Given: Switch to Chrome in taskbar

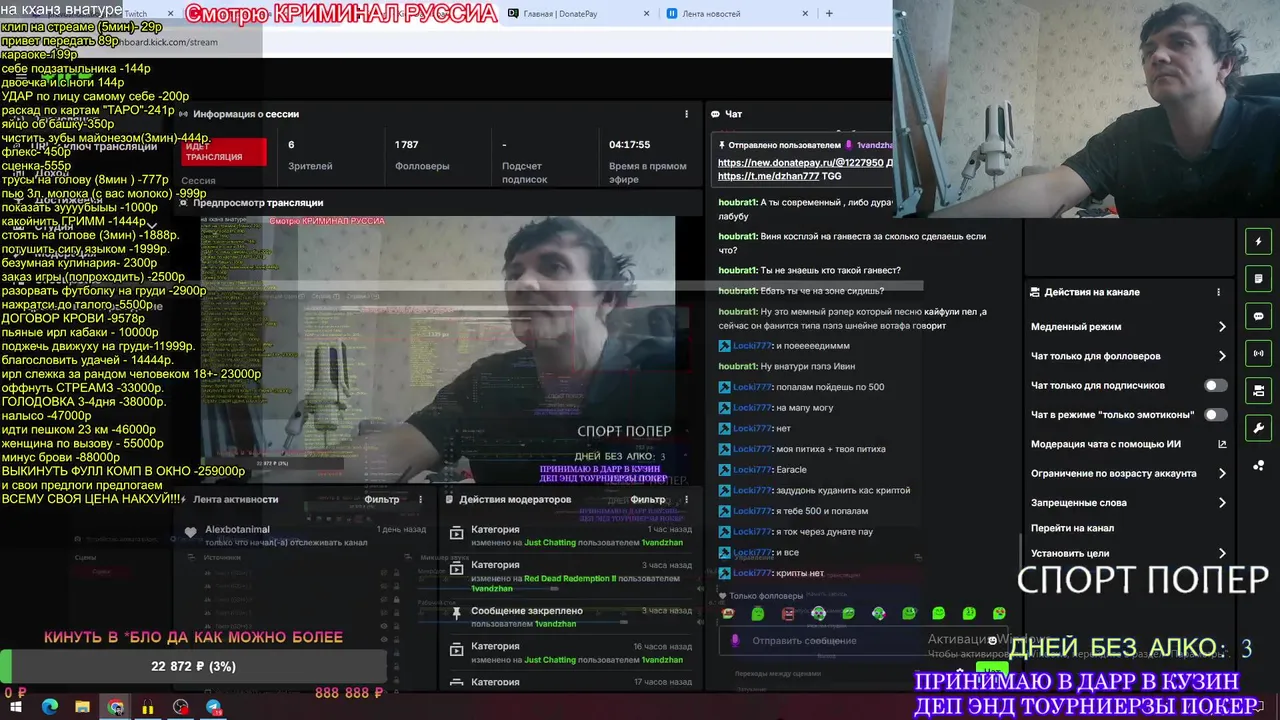Looking at the screenshot, I should coord(116,707).
